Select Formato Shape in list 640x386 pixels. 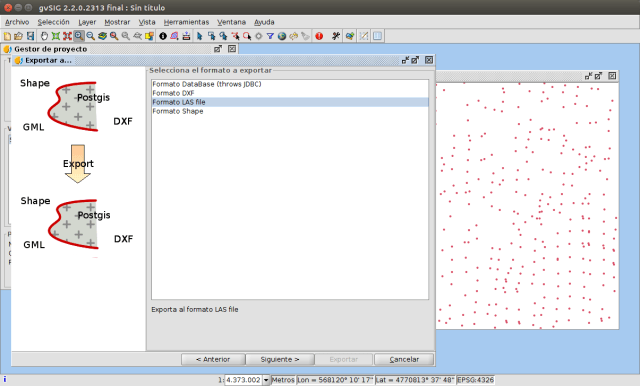290,111
